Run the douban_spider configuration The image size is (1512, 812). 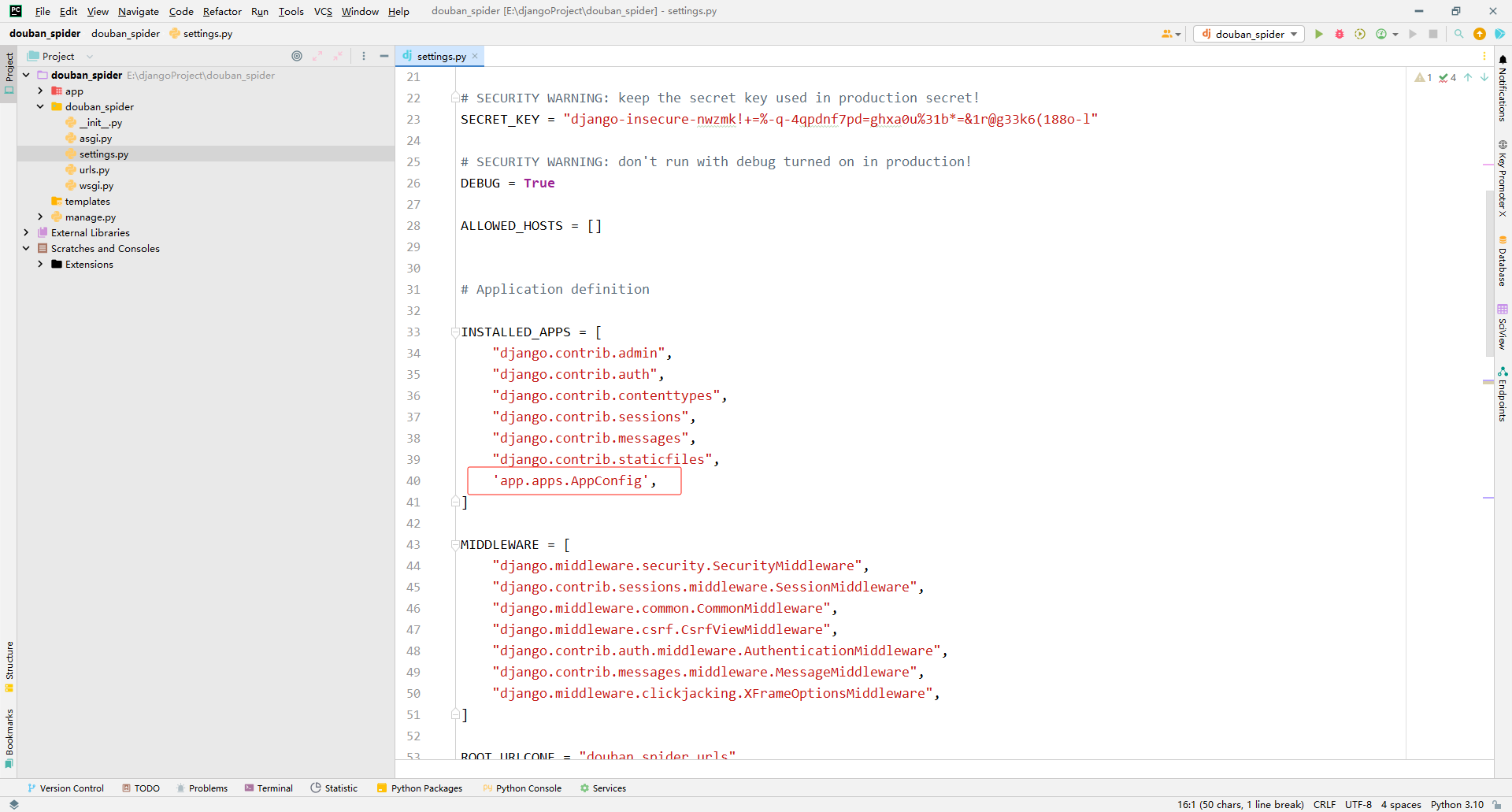(x=1319, y=34)
